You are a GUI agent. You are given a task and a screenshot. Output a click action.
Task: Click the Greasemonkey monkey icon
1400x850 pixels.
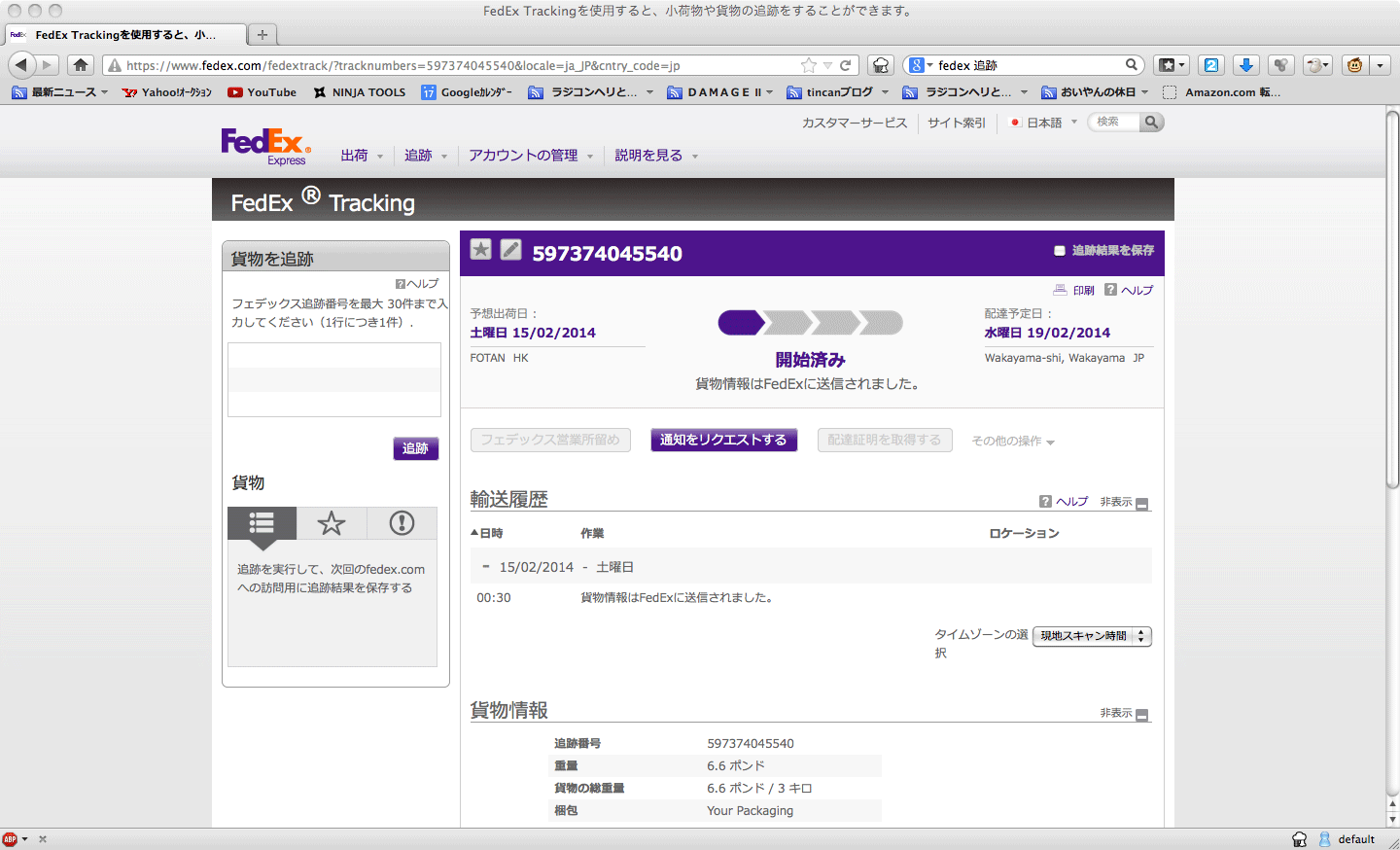(x=1354, y=65)
